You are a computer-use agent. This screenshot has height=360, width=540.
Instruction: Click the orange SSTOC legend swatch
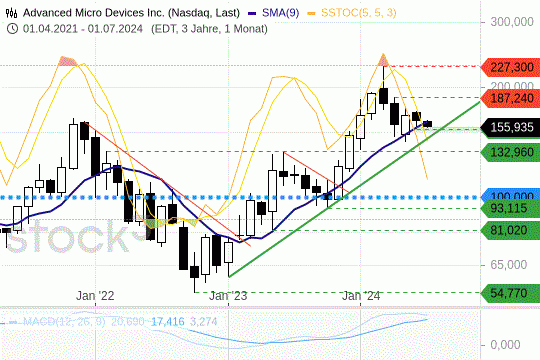(311, 13)
